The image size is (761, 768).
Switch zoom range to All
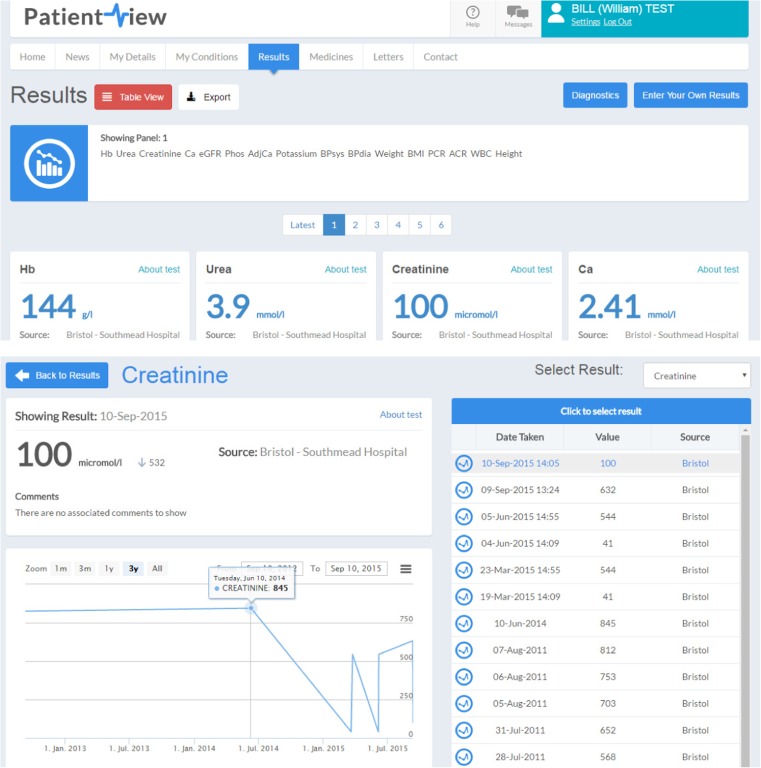tap(157, 569)
